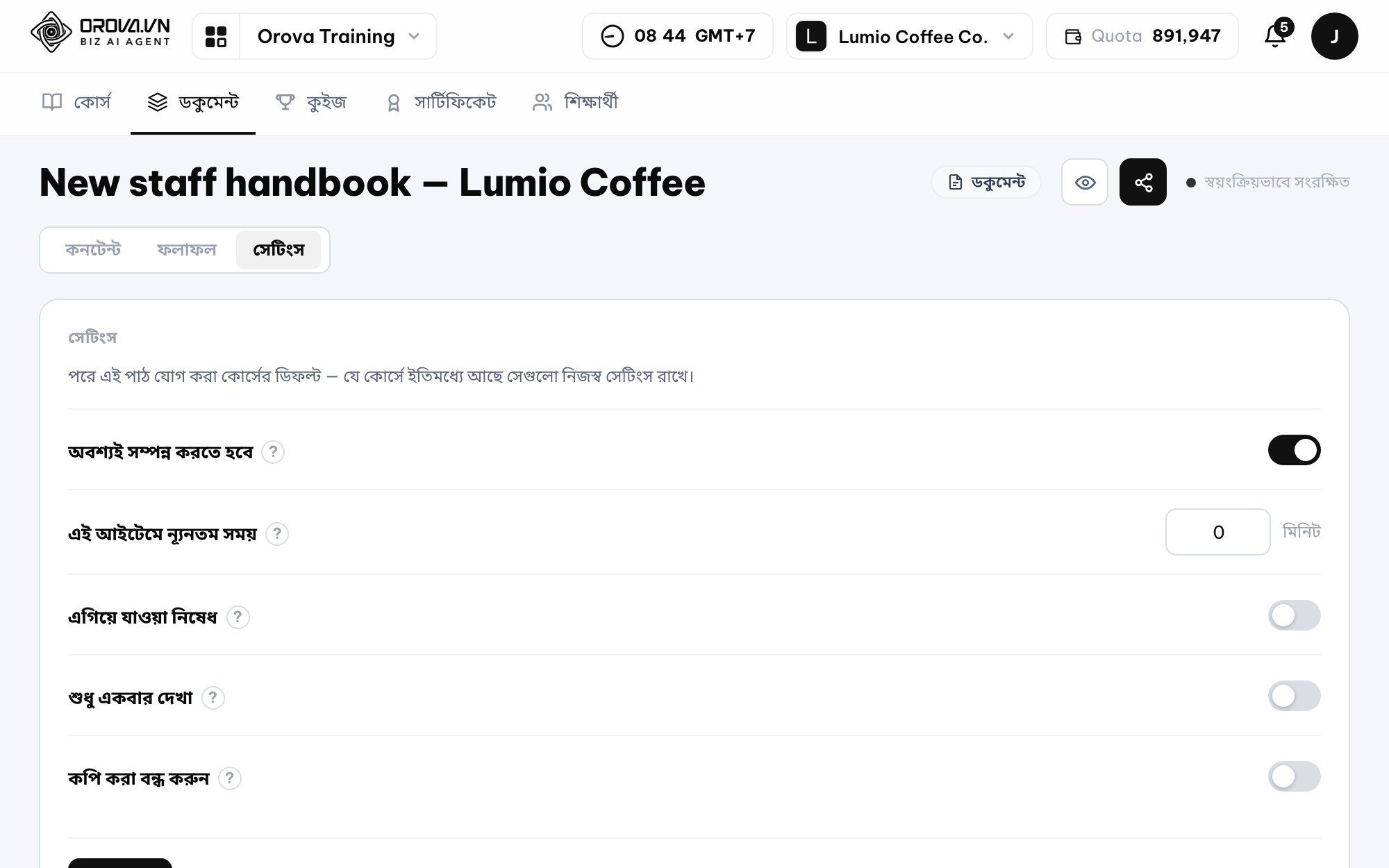Viewport: 1389px width, 868px height.
Task: Select the সেটিংস sub-tab
Action: click(278, 250)
